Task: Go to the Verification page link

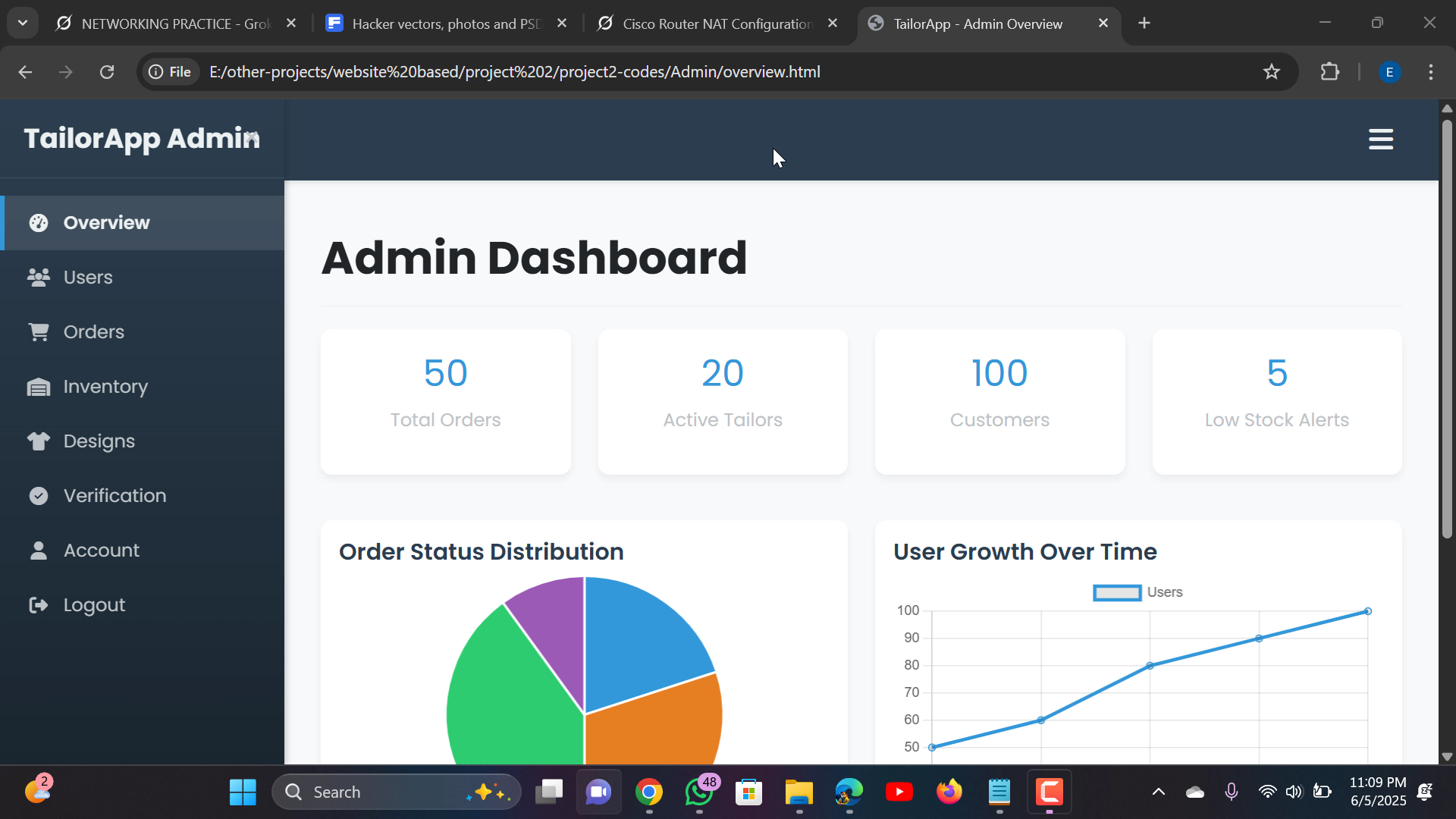Action: [143, 496]
